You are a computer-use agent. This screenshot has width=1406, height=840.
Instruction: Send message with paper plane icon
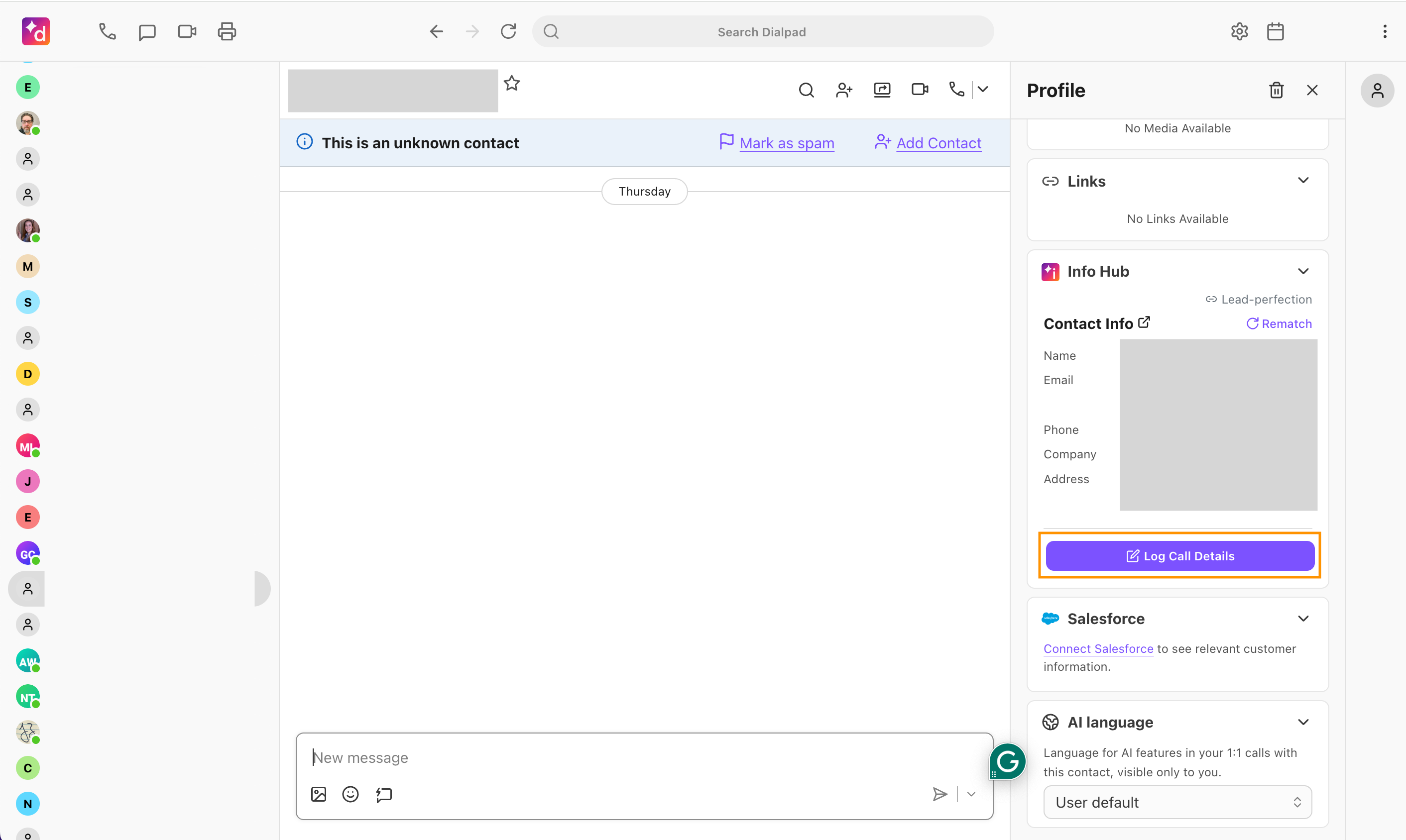pos(940,795)
